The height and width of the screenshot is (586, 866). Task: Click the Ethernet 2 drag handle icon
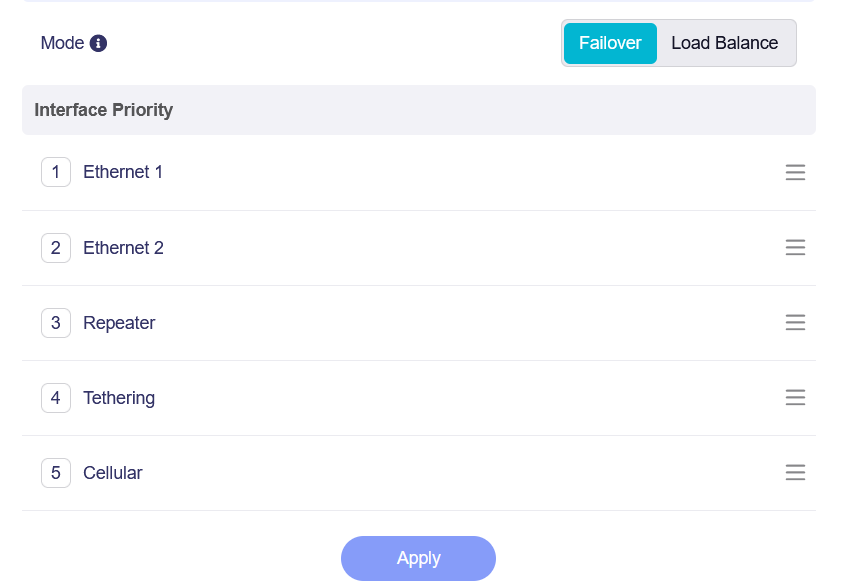(795, 247)
